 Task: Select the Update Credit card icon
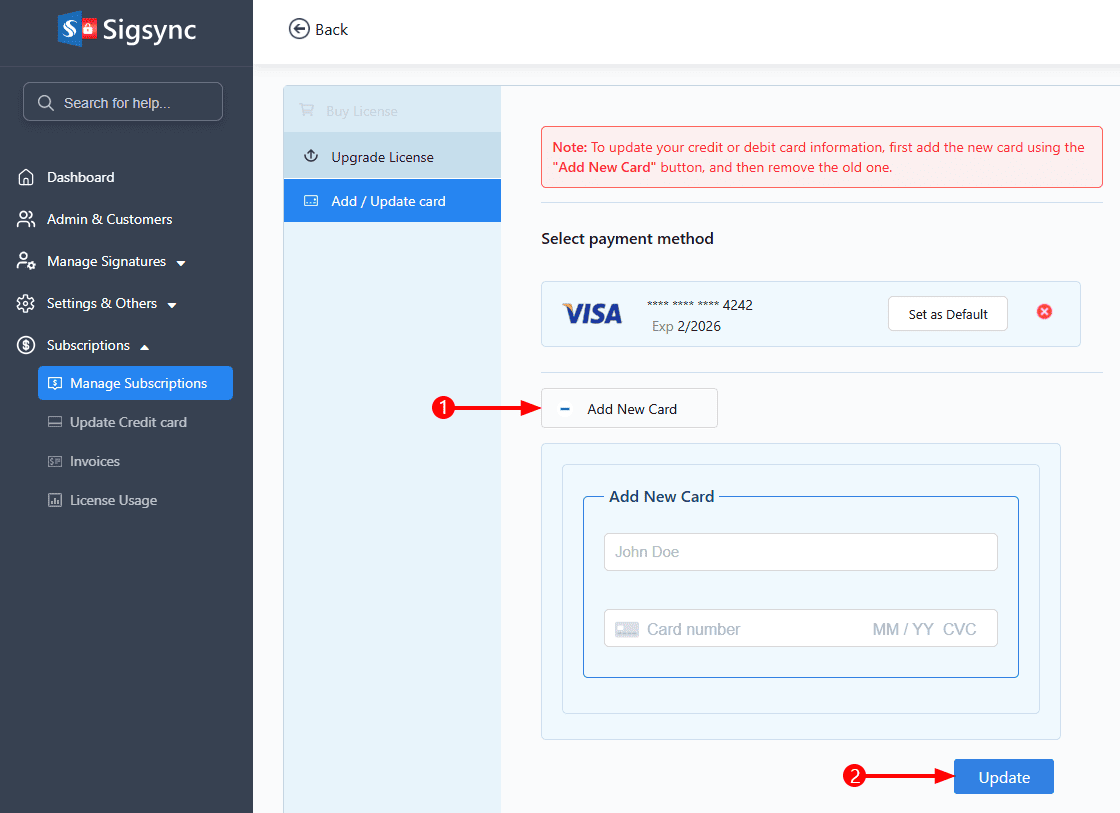55,422
